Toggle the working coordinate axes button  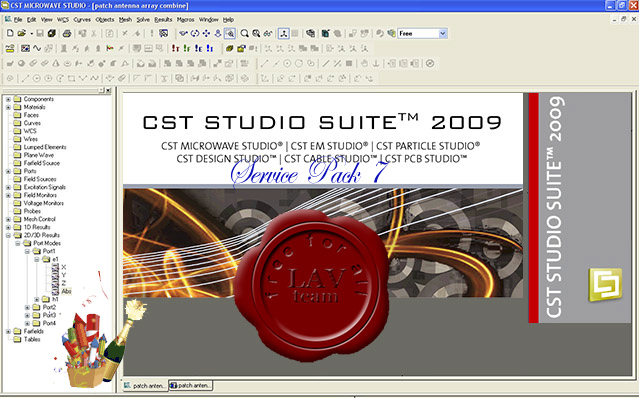pos(284,33)
